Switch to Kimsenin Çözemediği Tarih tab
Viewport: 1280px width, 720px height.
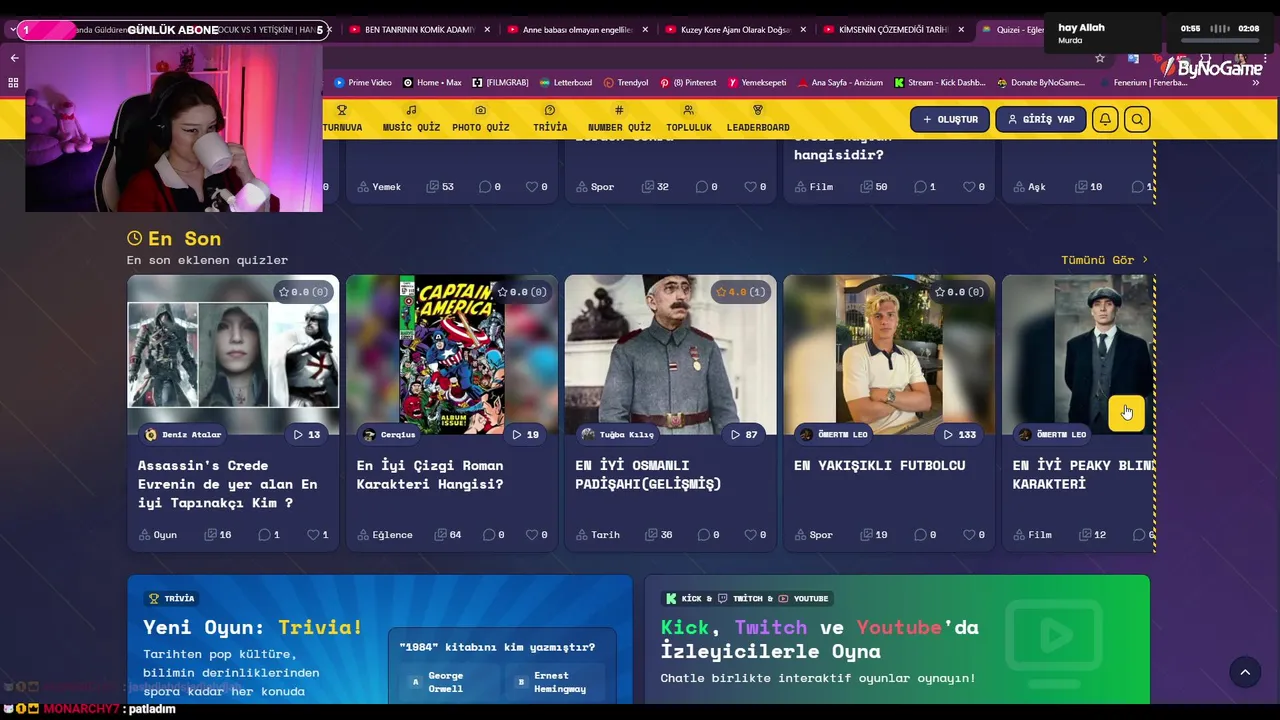pyautogui.click(x=893, y=30)
